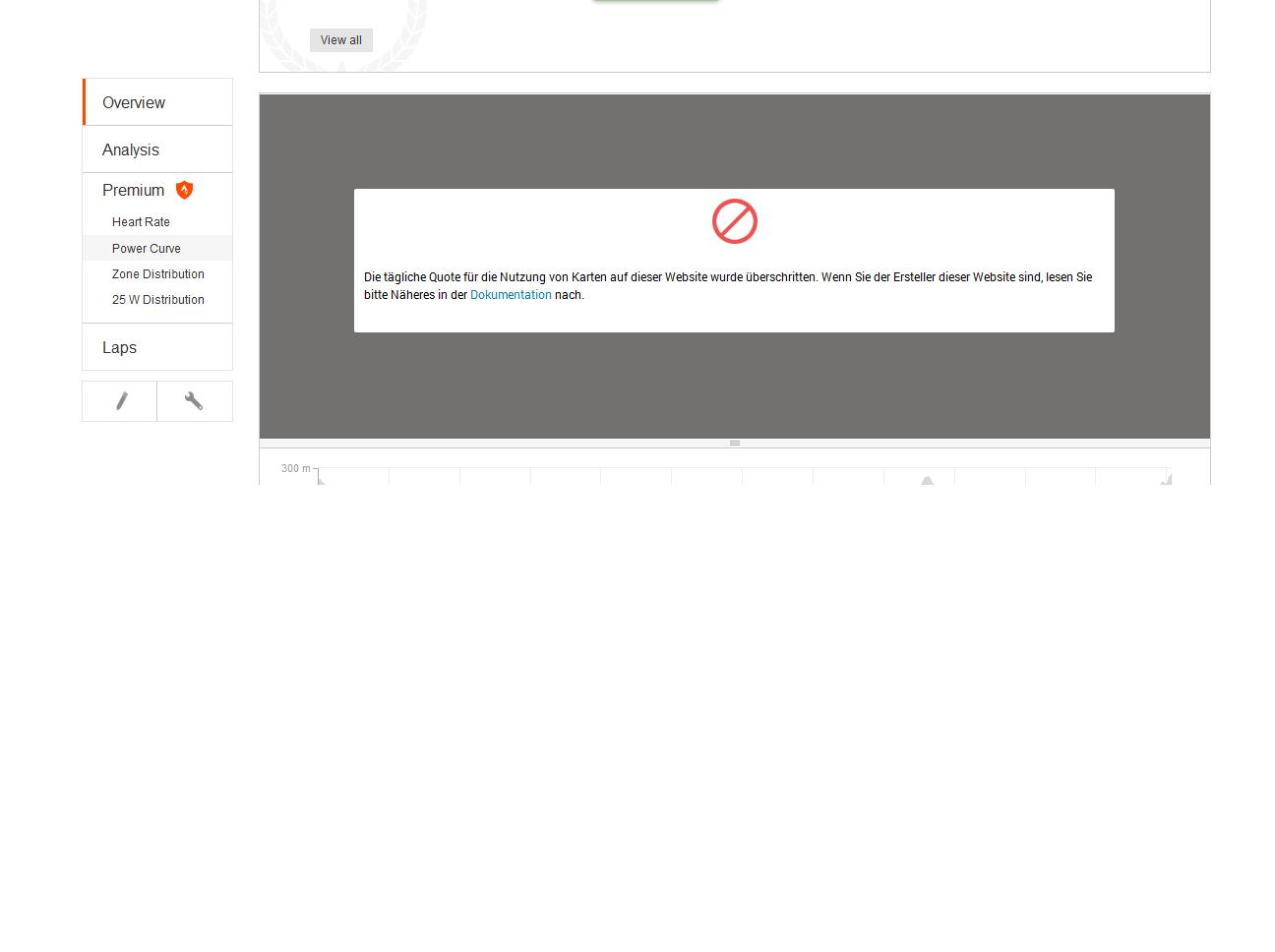Click the 300 m axis label
This screenshot has width=1275, height=952.
(x=295, y=468)
